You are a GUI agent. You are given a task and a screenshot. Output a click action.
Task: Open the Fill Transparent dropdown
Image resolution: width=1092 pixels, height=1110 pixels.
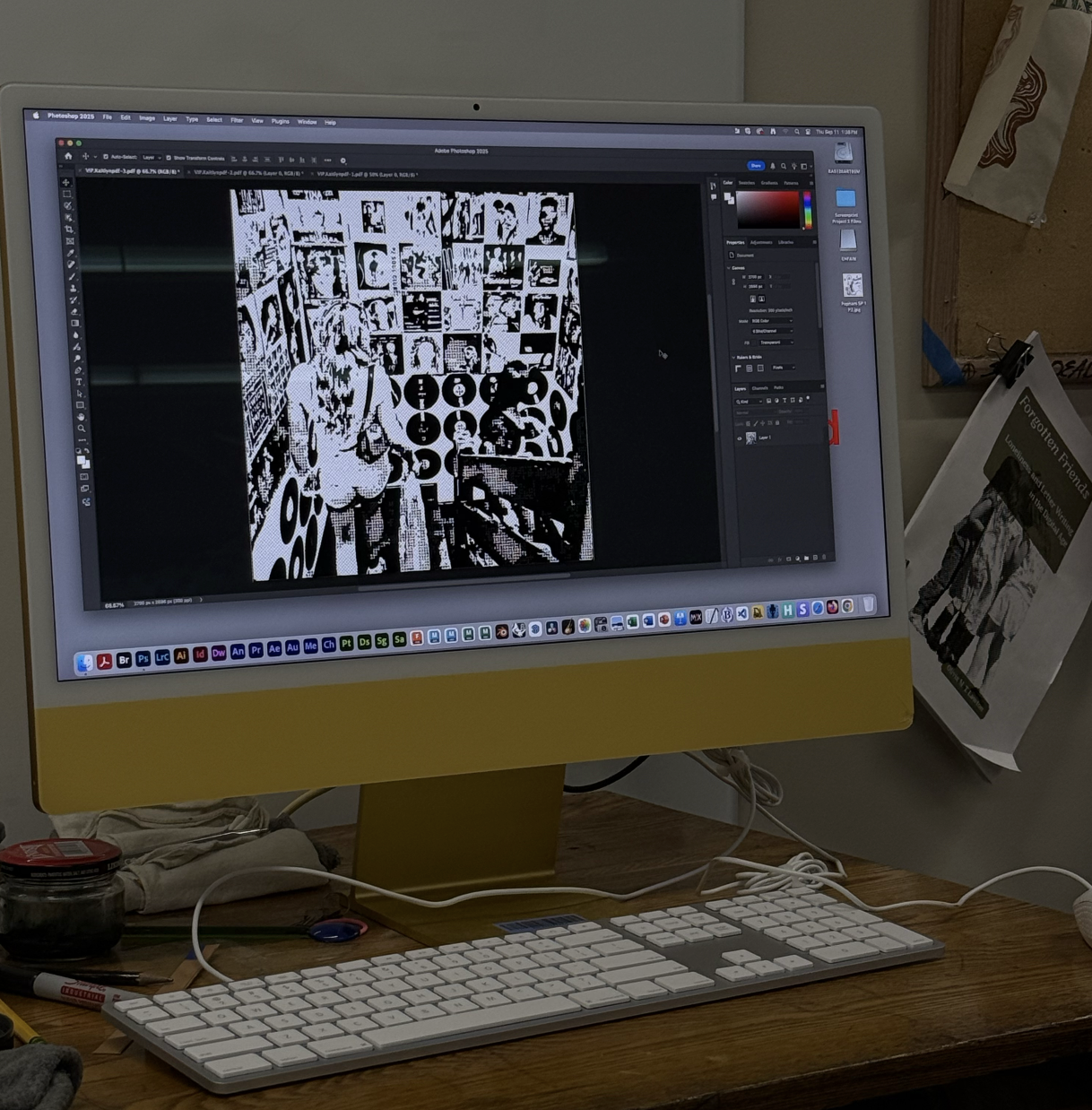777,343
